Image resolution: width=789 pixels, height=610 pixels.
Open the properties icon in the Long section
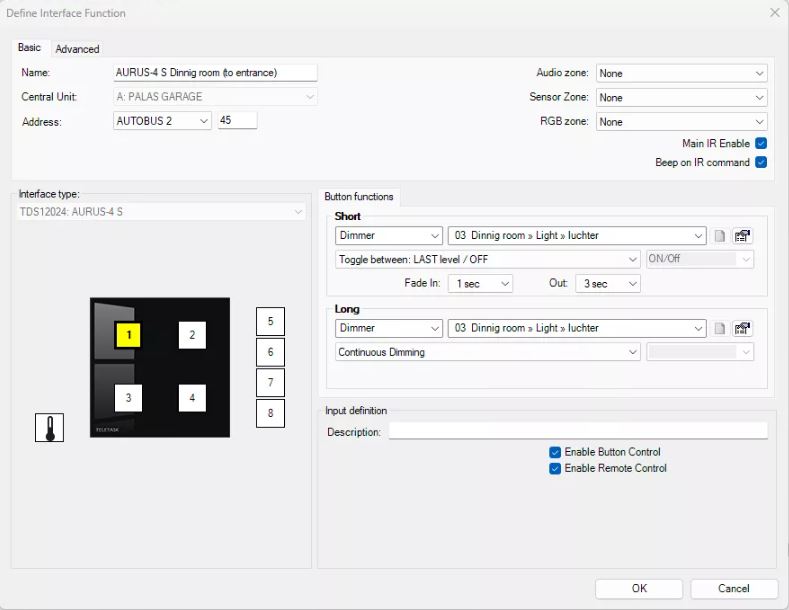pyautogui.click(x=742, y=328)
